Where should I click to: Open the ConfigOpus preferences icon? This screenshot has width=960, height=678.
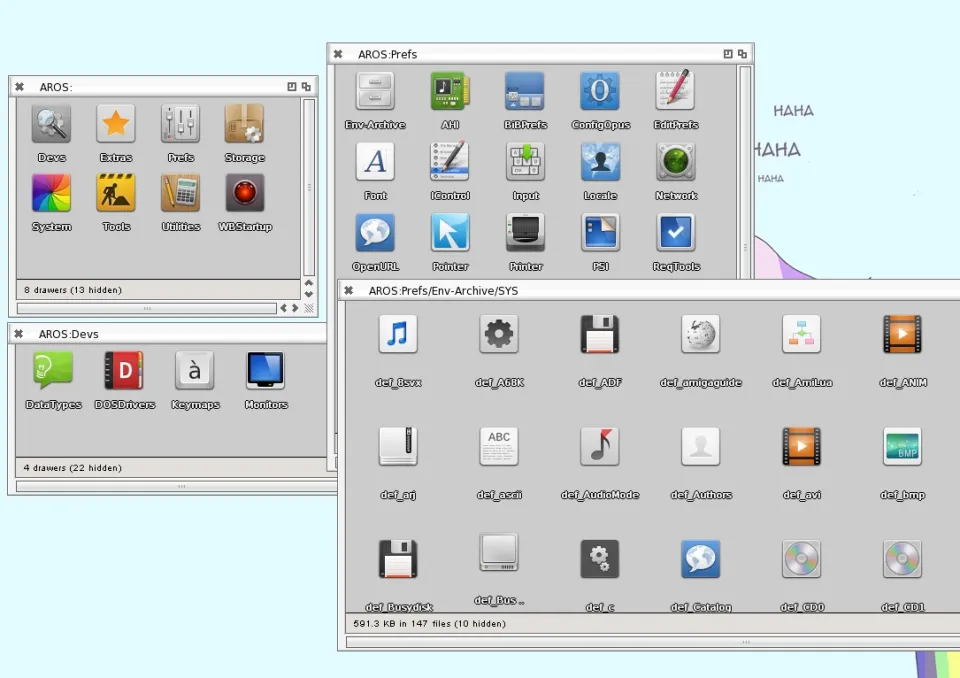[x=600, y=92]
